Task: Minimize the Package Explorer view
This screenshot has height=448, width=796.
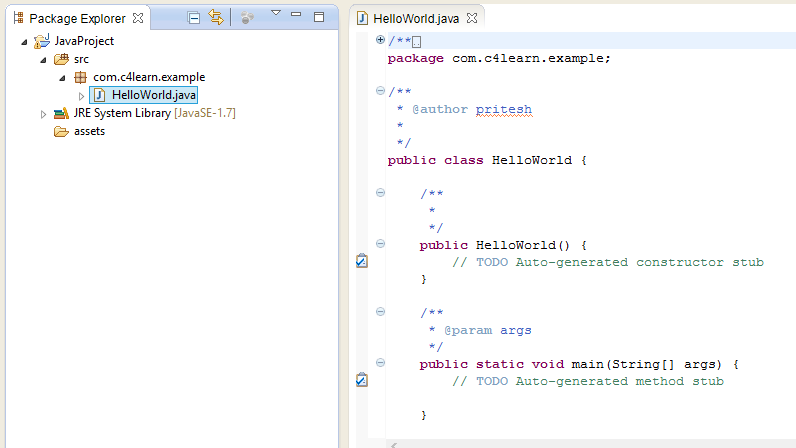Action: pos(296,15)
